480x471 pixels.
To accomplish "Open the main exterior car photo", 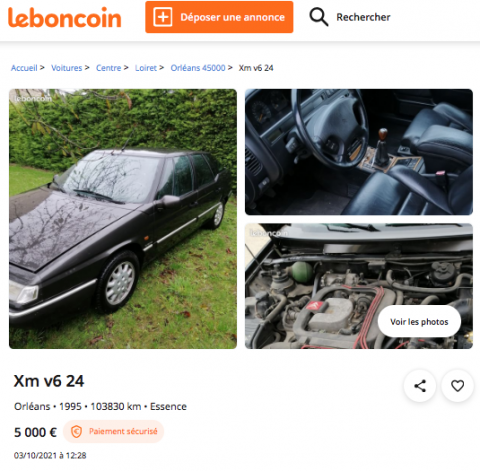I will pos(123,219).
